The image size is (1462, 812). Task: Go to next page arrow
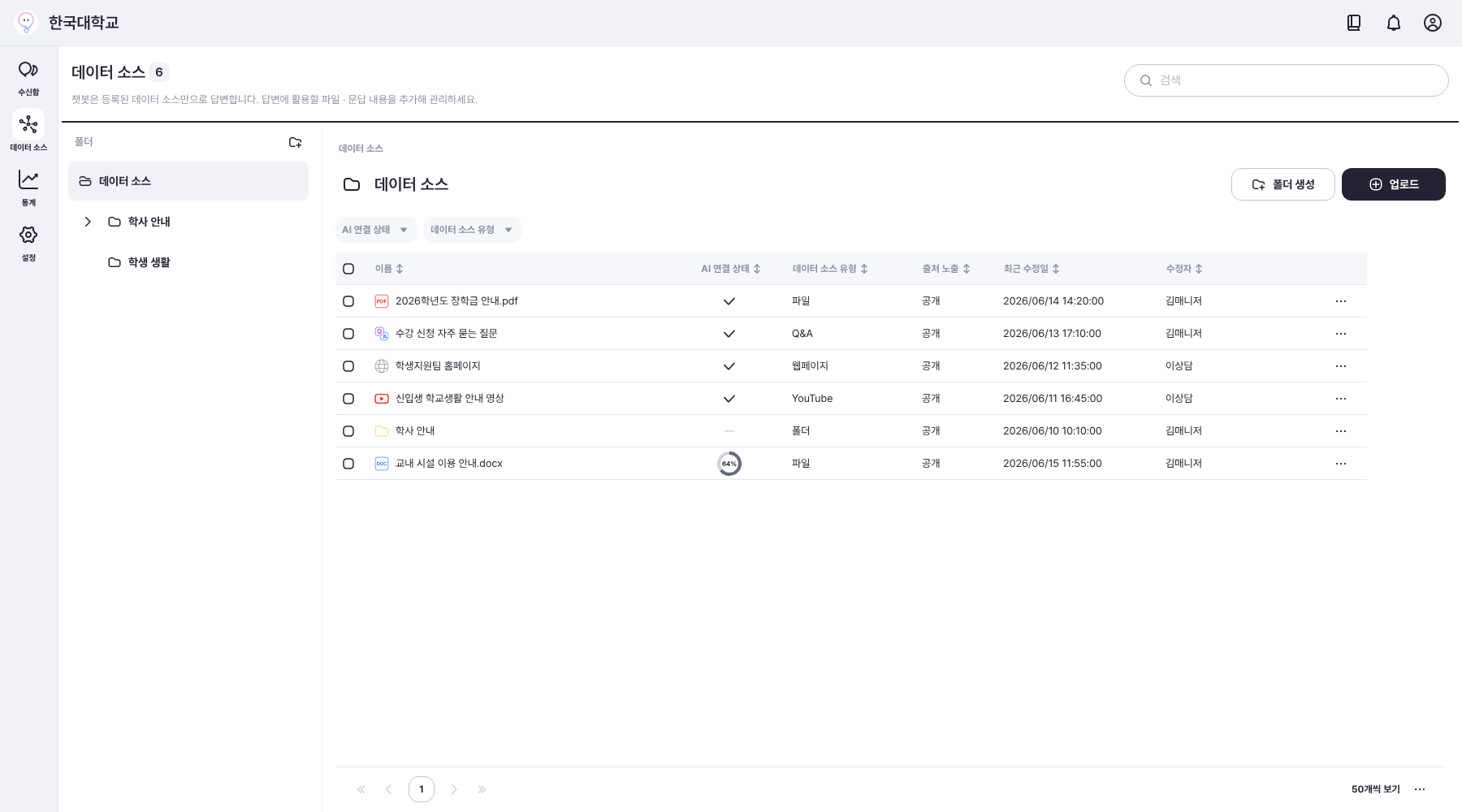click(454, 789)
